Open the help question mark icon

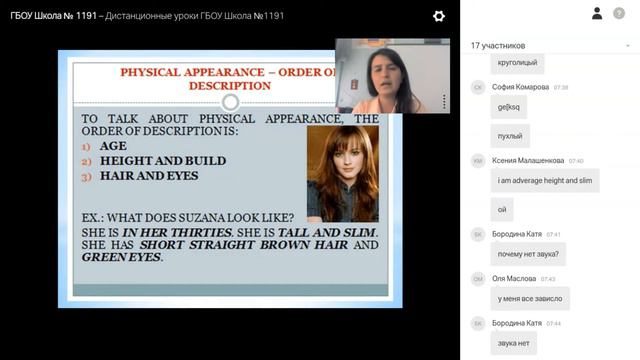619,13
